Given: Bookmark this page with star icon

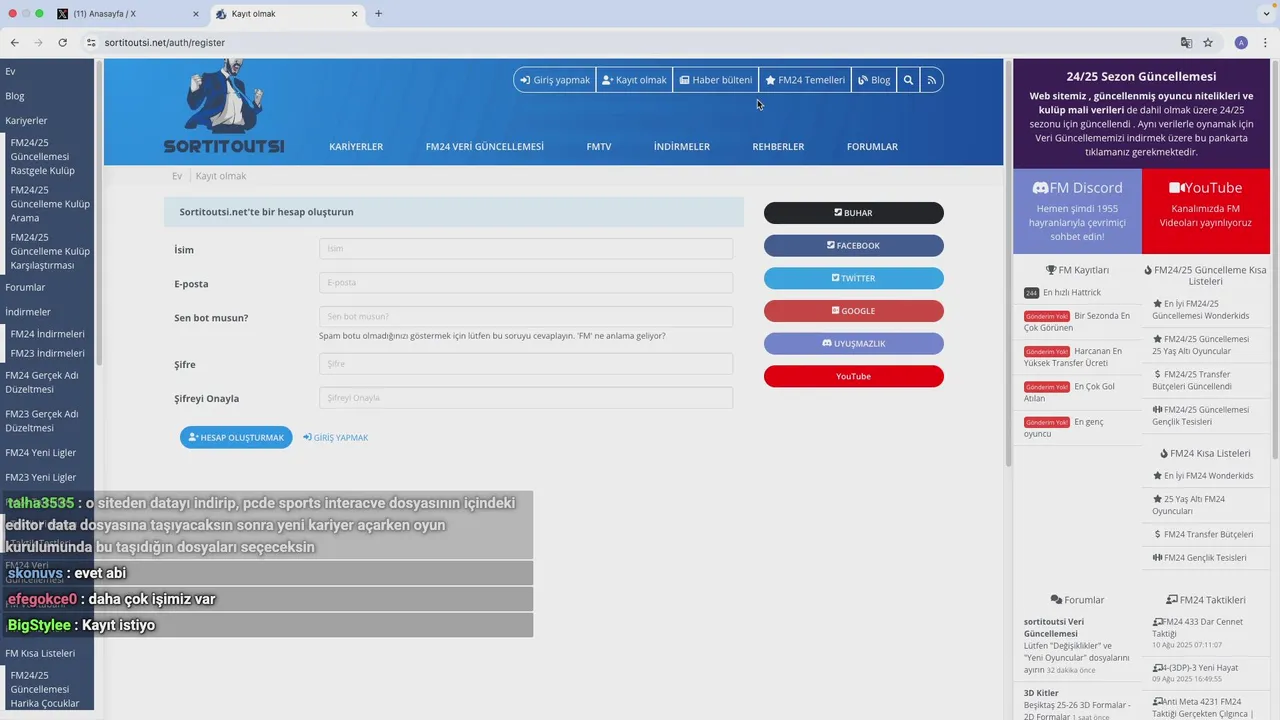Looking at the screenshot, I should click(1208, 43).
